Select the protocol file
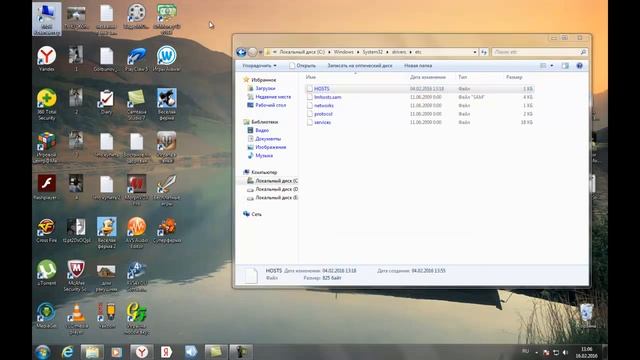 point(323,114)
